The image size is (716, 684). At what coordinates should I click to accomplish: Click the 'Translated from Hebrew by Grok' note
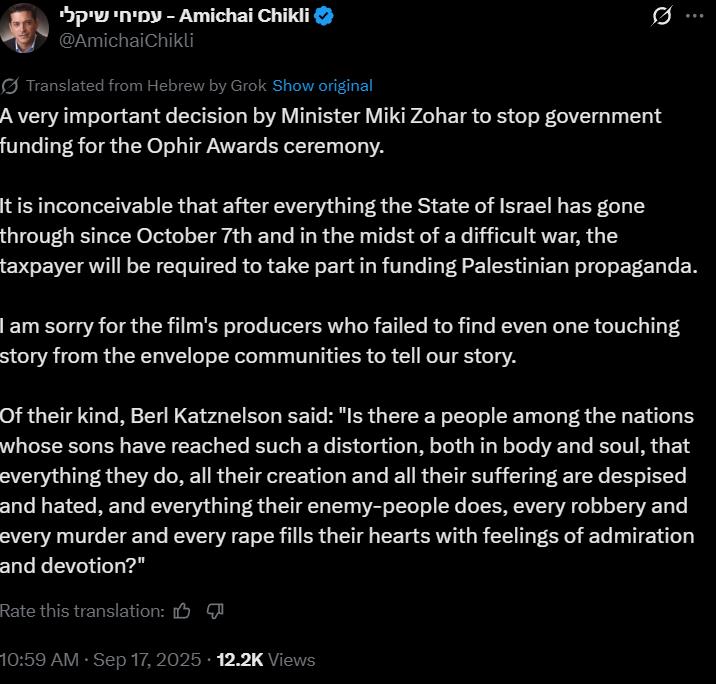148,86
